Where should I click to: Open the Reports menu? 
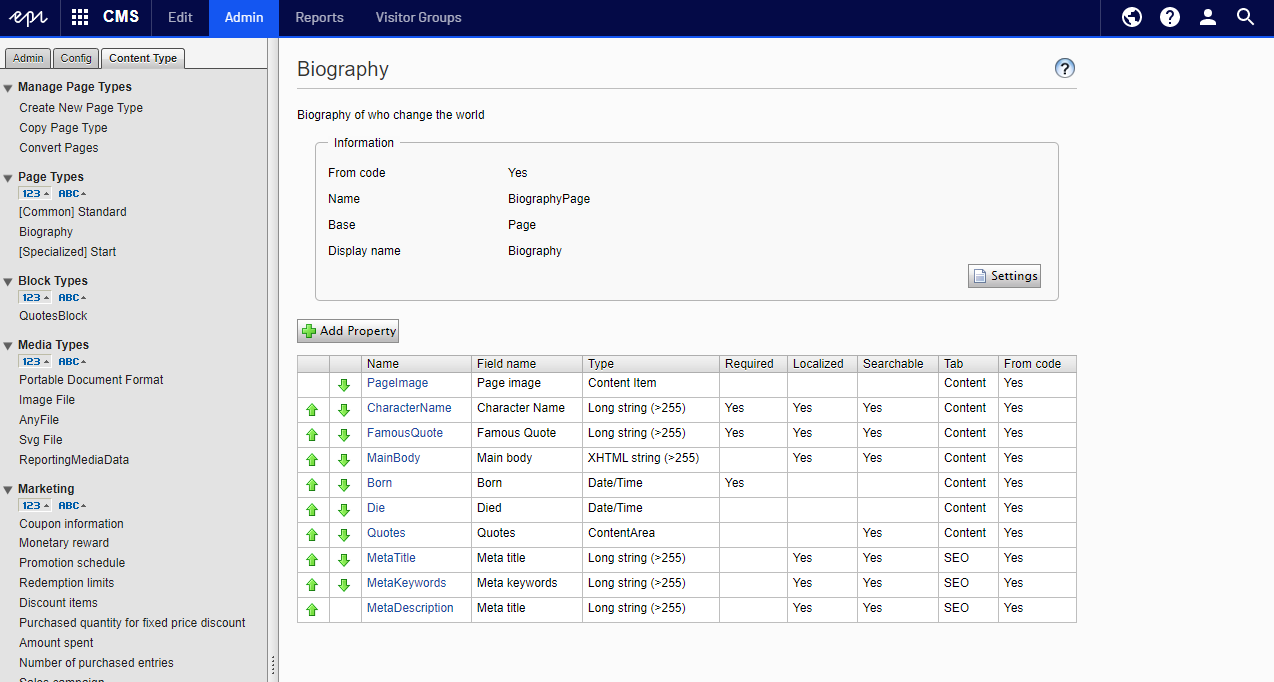point(319,17)
